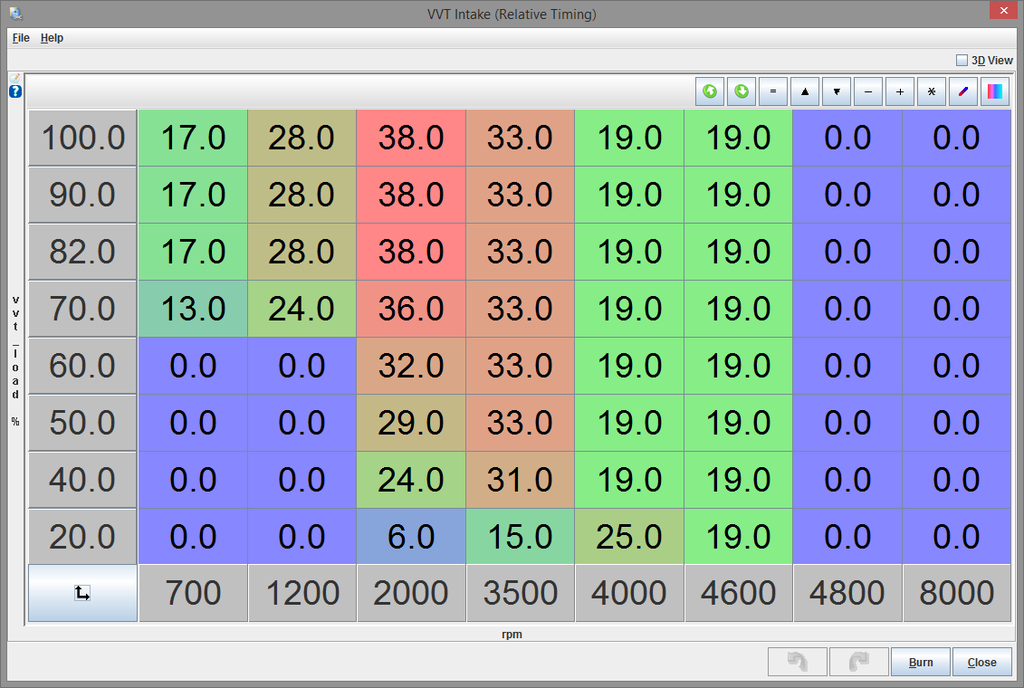Select the 2000 rpm axis header cell
1024x688 pixels.
point(411,593)
